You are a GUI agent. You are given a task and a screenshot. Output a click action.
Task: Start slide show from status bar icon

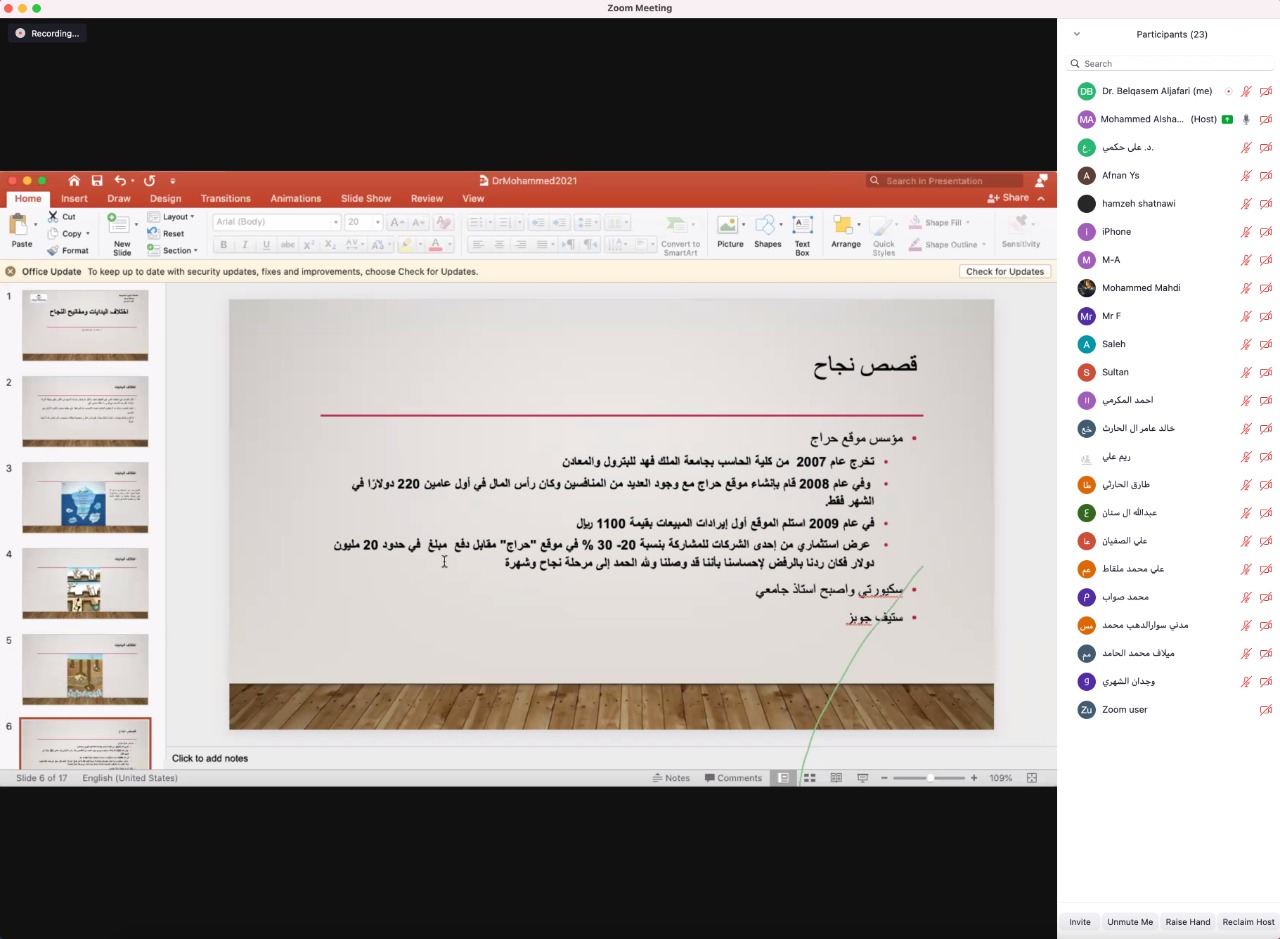(x=861, y=778)
